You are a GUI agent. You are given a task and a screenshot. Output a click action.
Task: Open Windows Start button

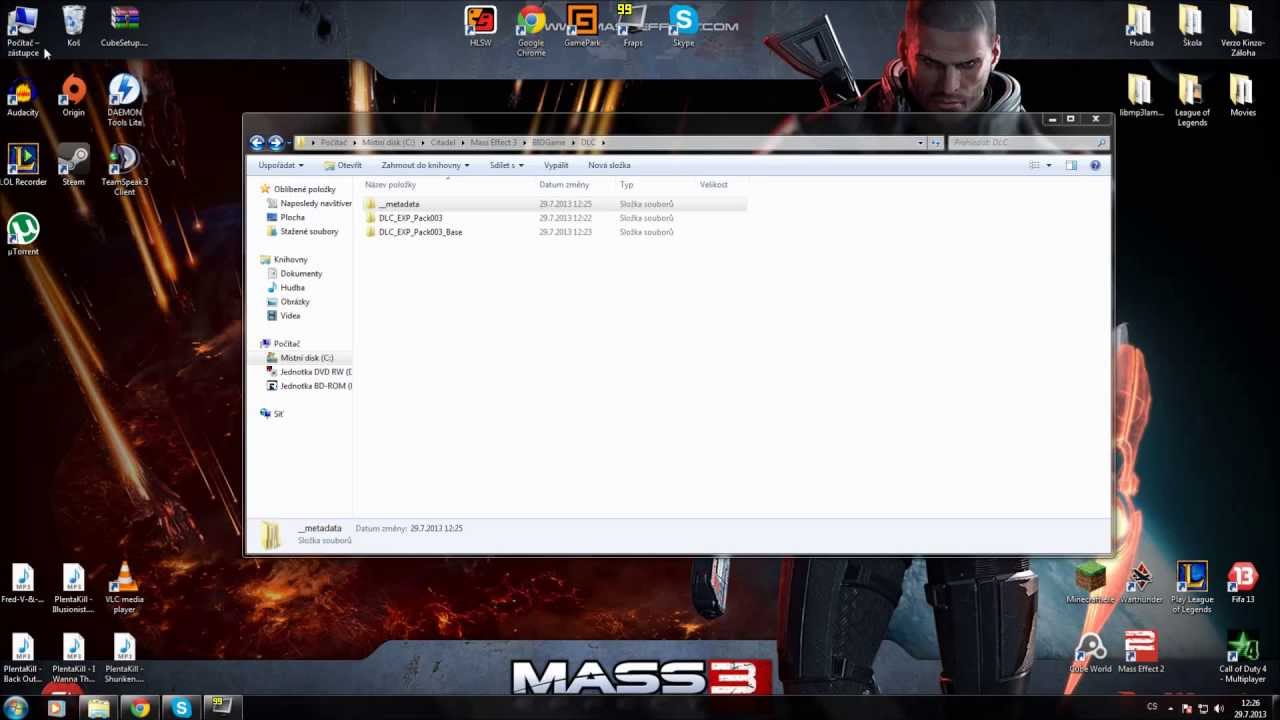(x=15, y=708)
